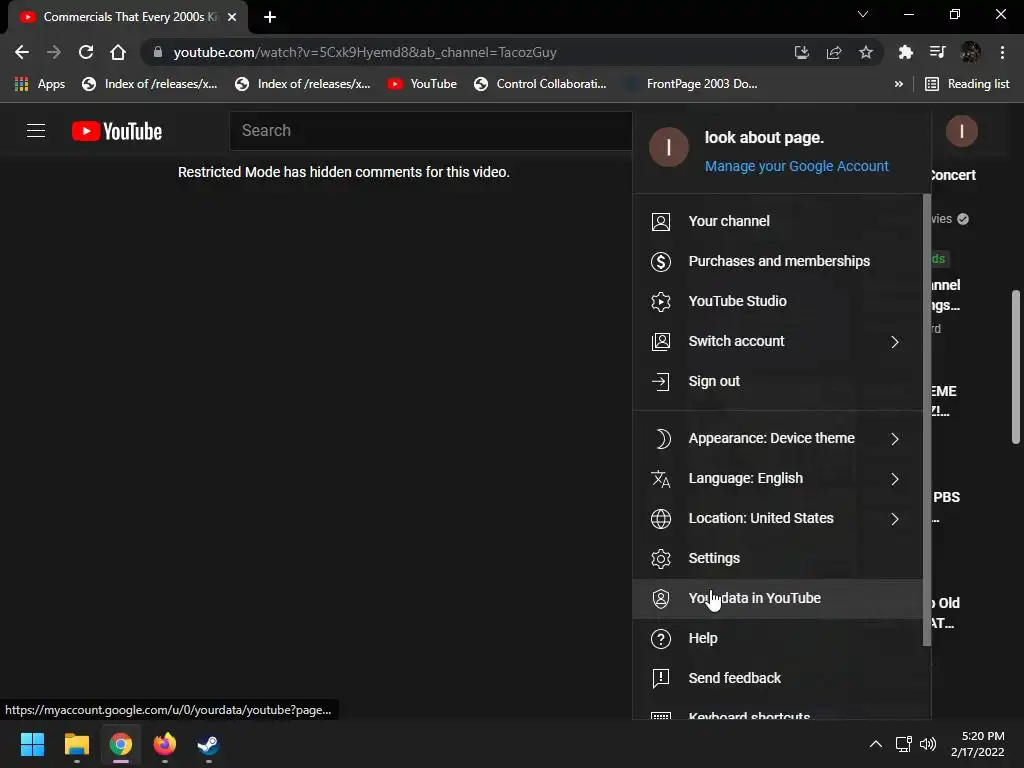The image size is (1024, 768).
Task: Open the Control Collaborati... bookmark
Action: tap(540, 84)
